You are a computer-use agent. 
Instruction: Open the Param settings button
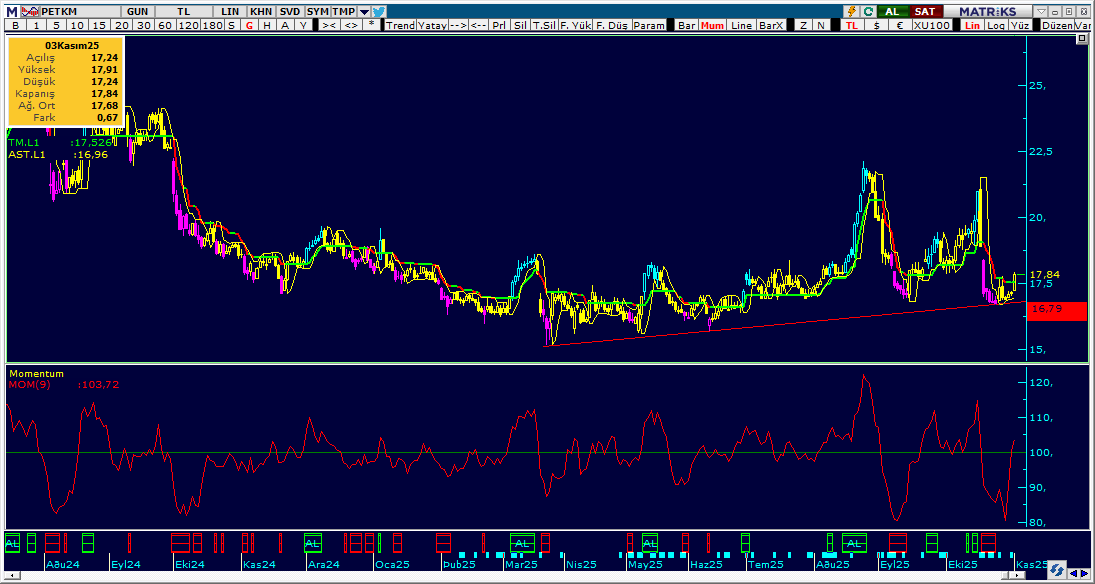[649, 24]
